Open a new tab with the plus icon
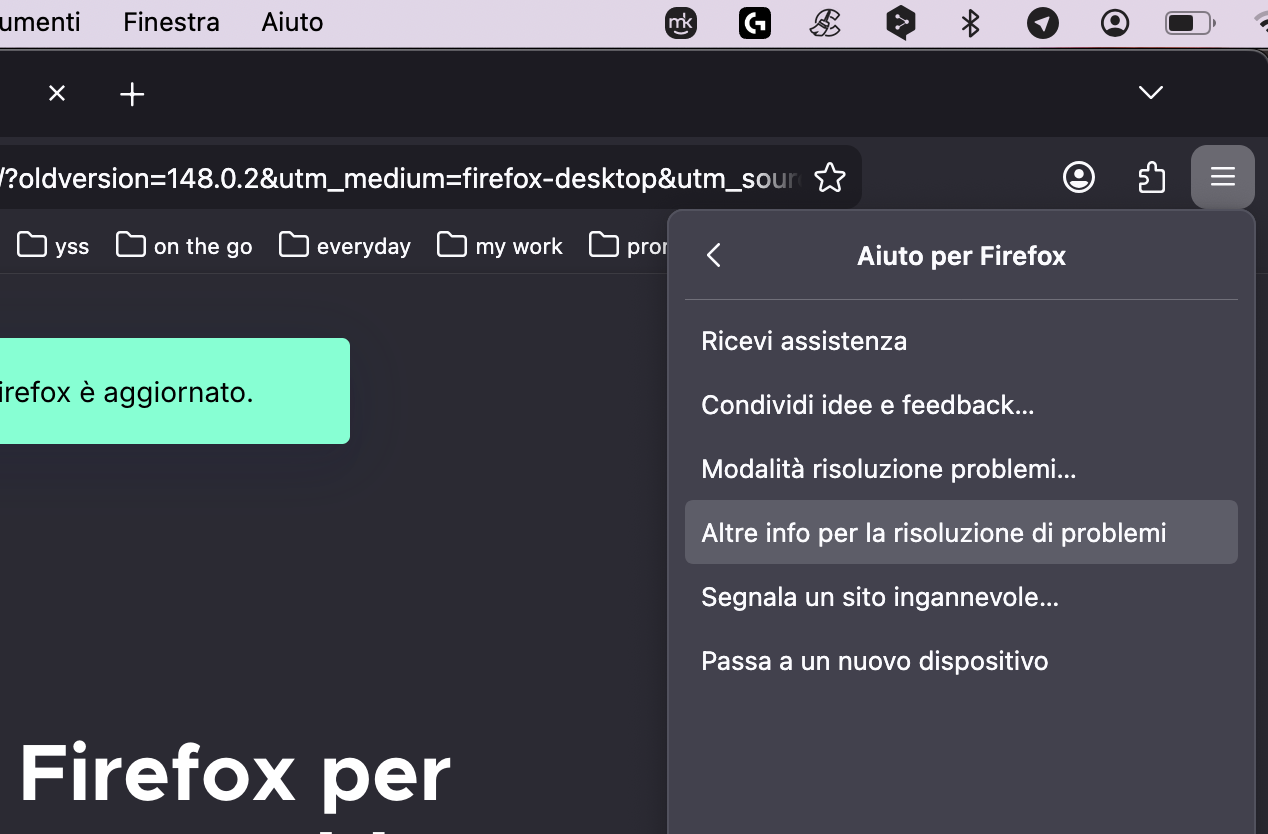 pos(131,94)
